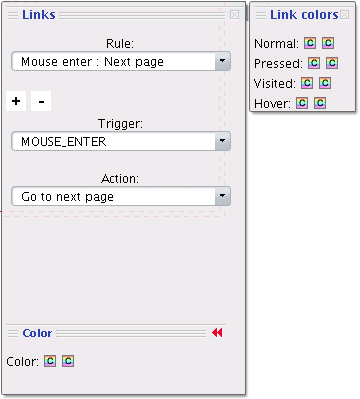Screen dimensions: 360x399
Task: Close the Link colors panel
Action: tap(345, 15)
